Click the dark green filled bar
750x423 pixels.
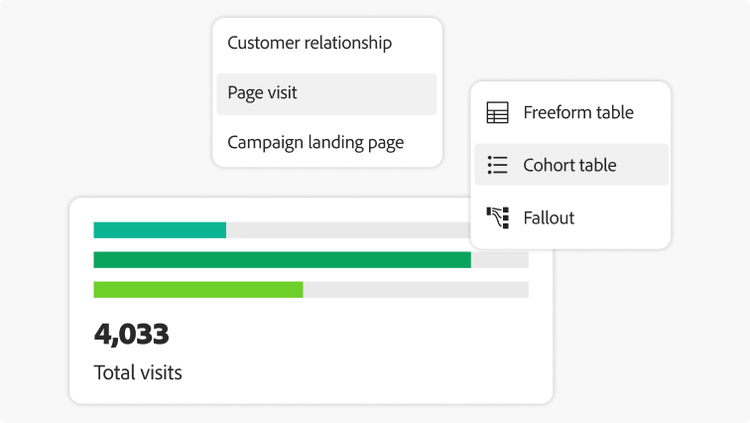(282, 260)
